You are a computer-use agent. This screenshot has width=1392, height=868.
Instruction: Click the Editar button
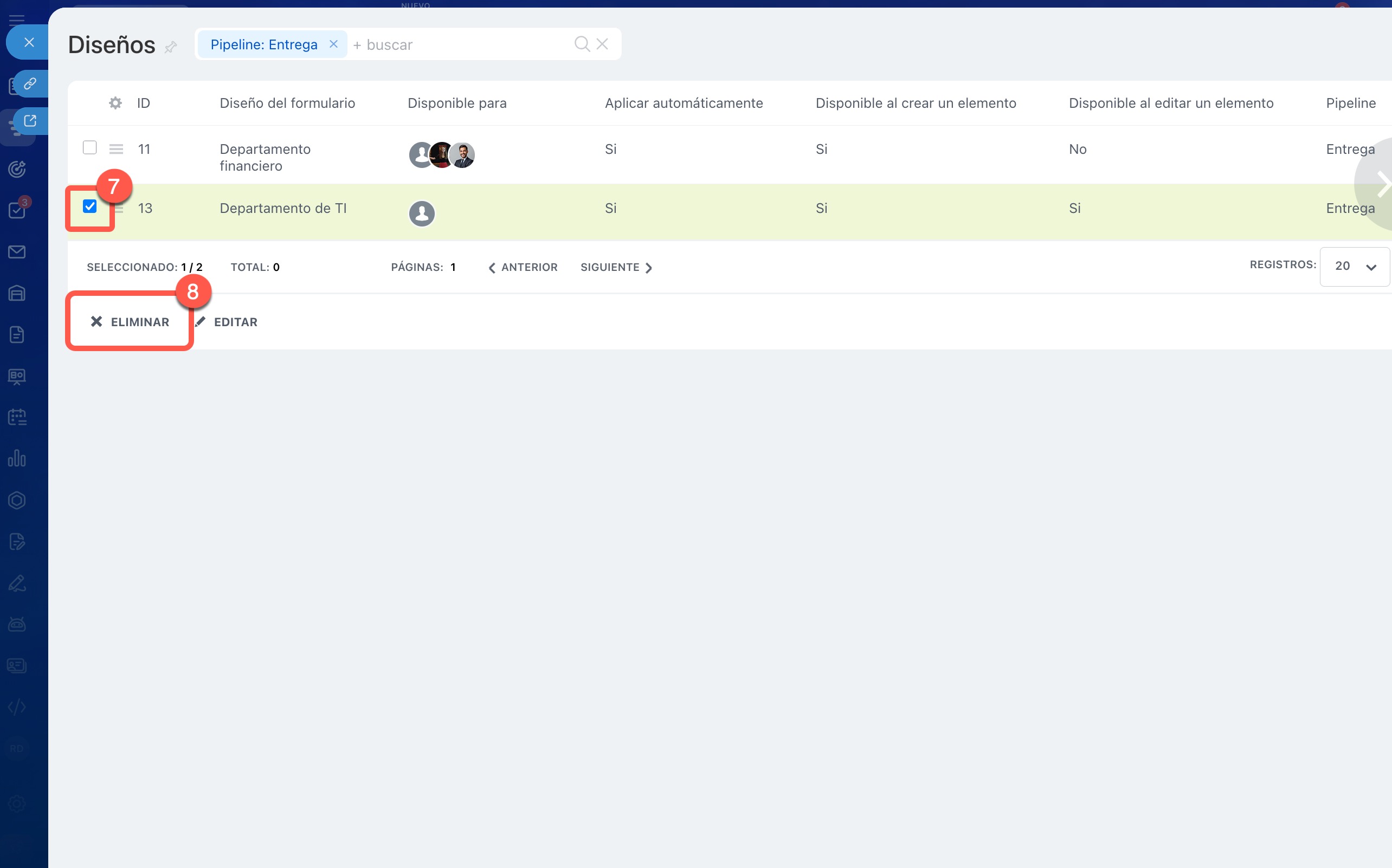[228, 322]
